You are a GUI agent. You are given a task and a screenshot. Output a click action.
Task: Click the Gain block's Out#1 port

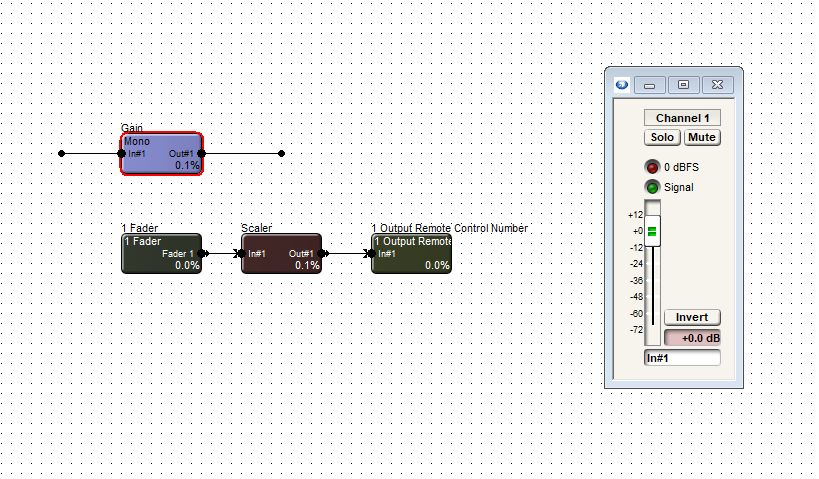(201, 154)
